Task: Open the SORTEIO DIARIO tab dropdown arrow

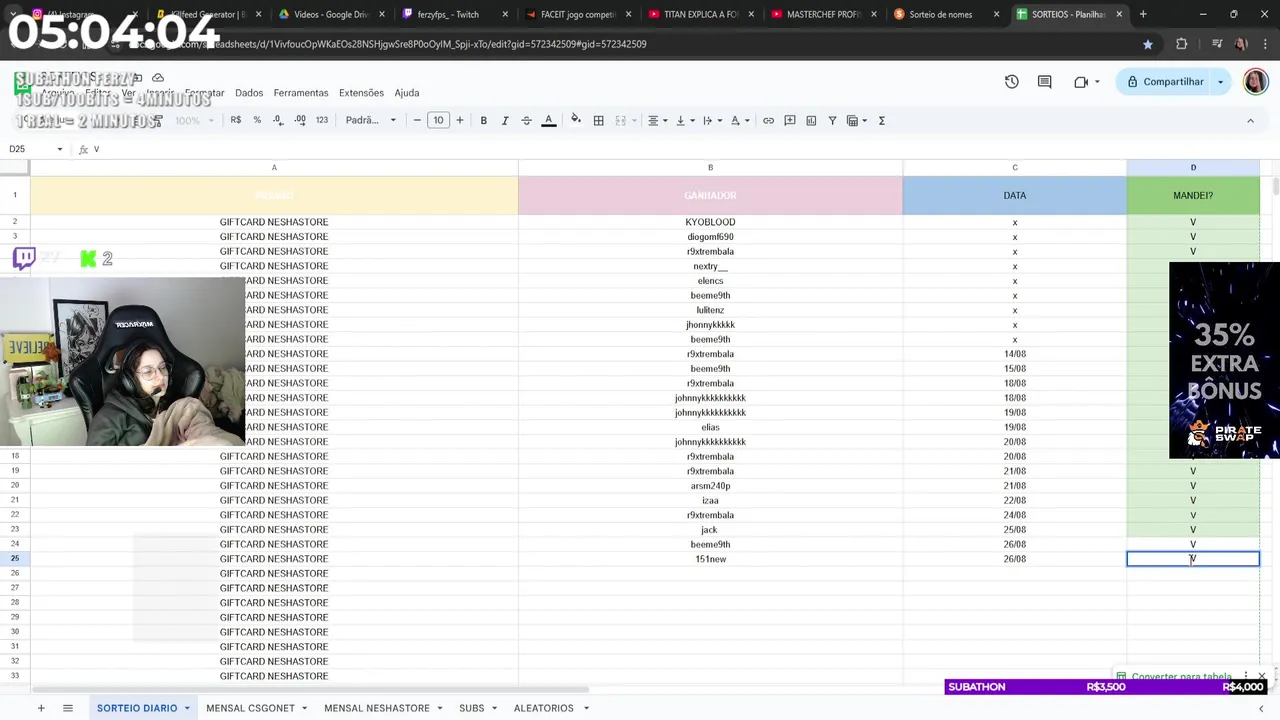Action: click(x=187, y=708)
